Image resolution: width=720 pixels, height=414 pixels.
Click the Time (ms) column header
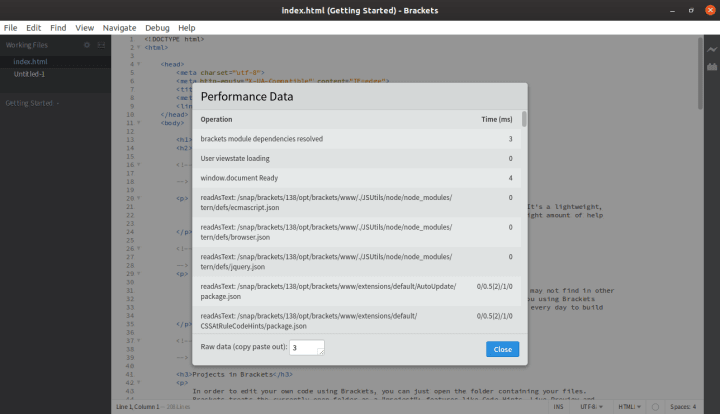497,119
